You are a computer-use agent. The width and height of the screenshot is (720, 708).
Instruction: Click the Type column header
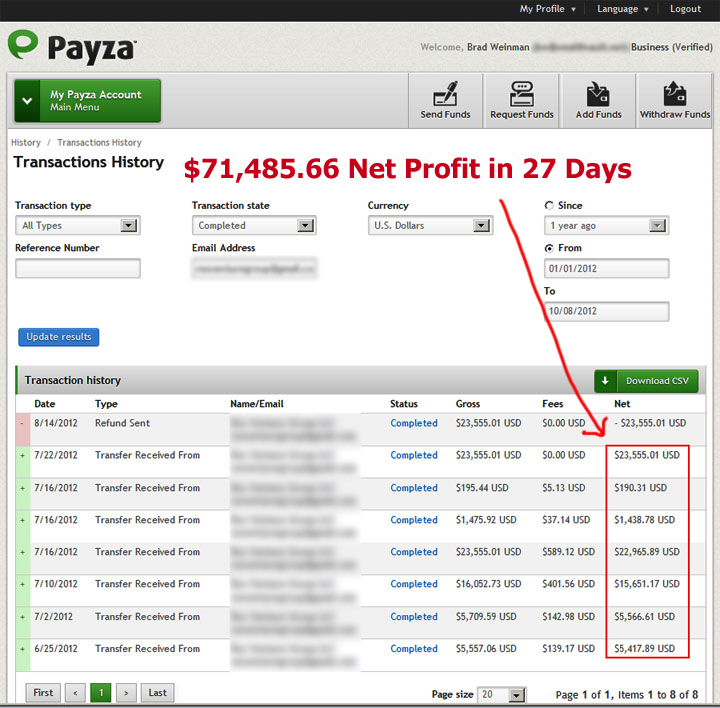(106, 404)
